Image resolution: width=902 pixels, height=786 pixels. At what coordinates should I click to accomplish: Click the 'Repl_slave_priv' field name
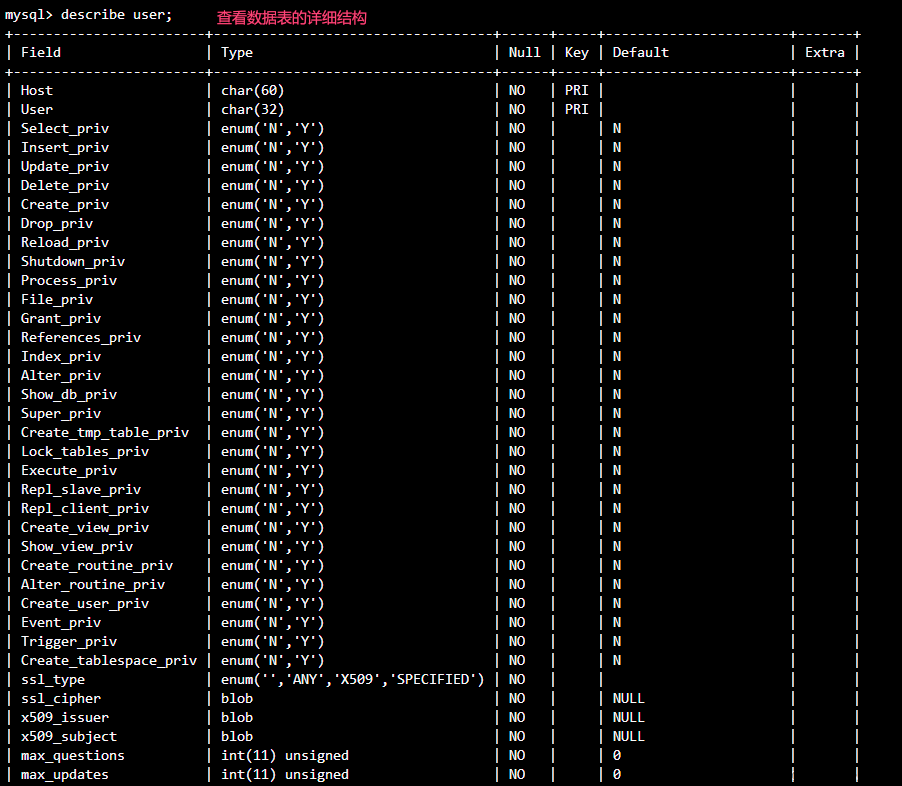point(81,489)
